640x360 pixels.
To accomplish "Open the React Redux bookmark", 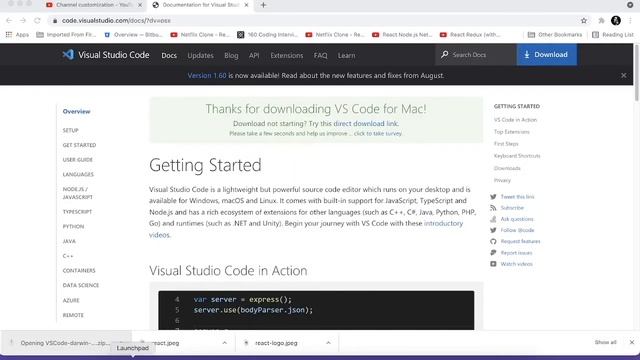I will click(470, 35).
